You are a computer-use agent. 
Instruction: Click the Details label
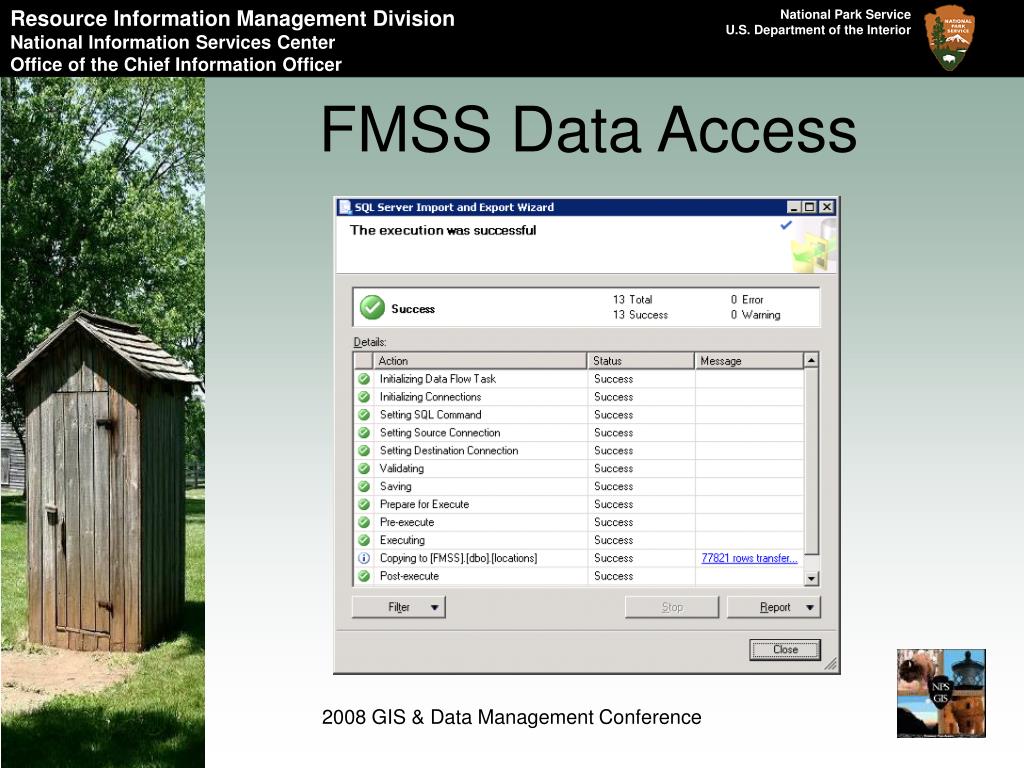point(370,342)
